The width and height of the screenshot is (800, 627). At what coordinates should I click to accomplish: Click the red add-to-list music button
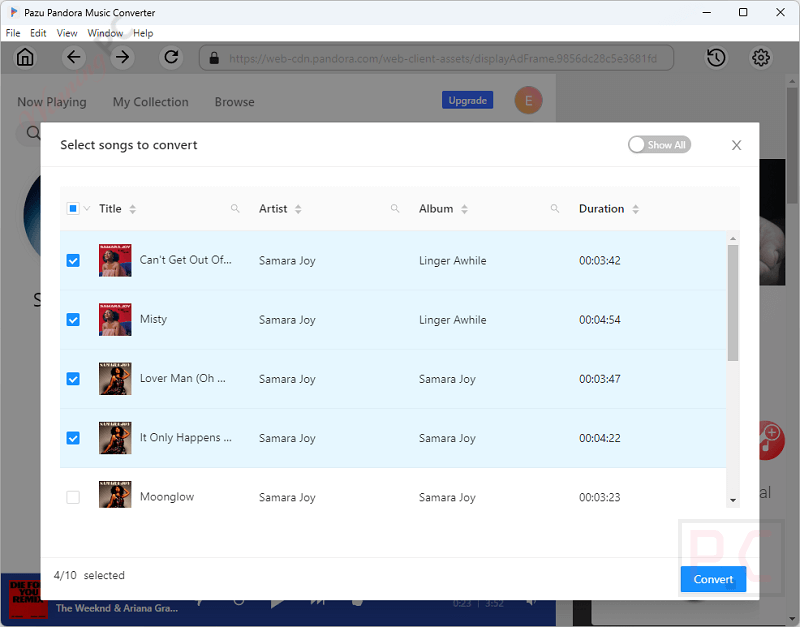[771, 440]
